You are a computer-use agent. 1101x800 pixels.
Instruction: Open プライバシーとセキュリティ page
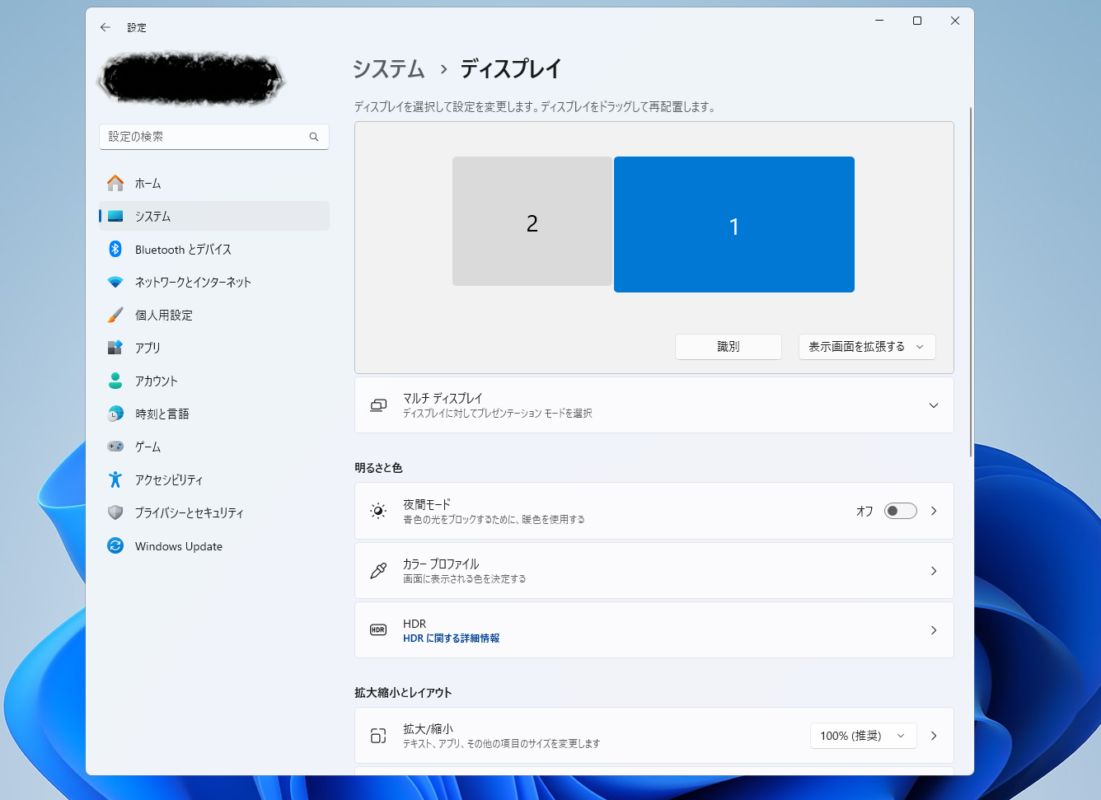click(x=214, y=513)
